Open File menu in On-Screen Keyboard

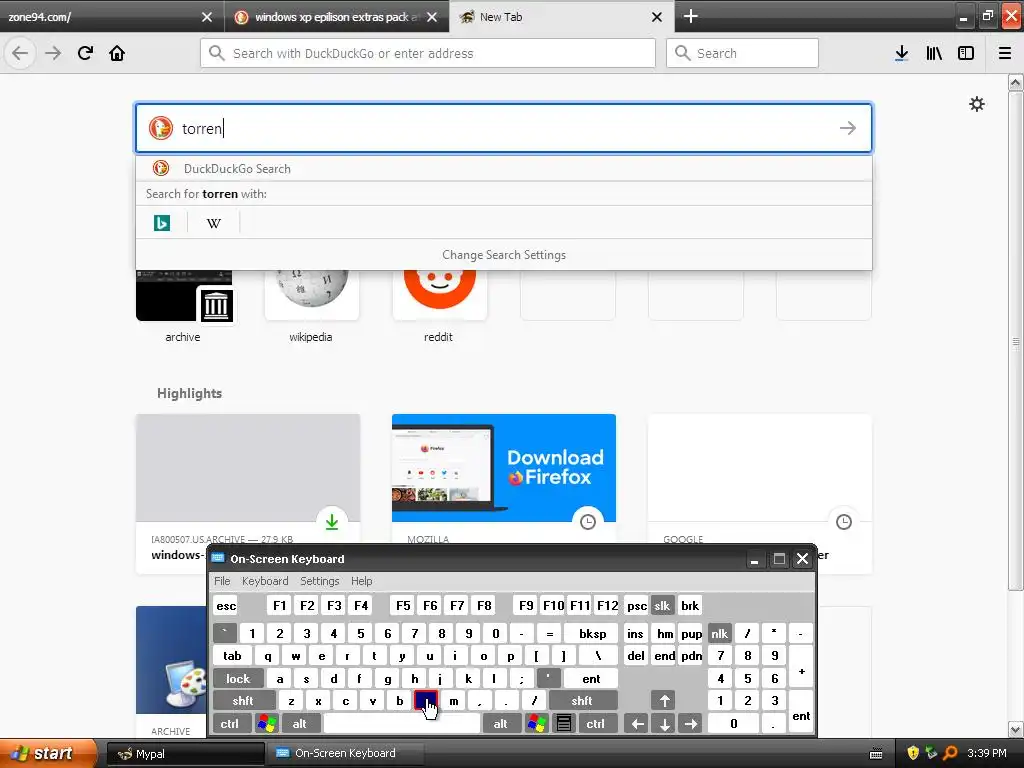click(x=222, y=581)
